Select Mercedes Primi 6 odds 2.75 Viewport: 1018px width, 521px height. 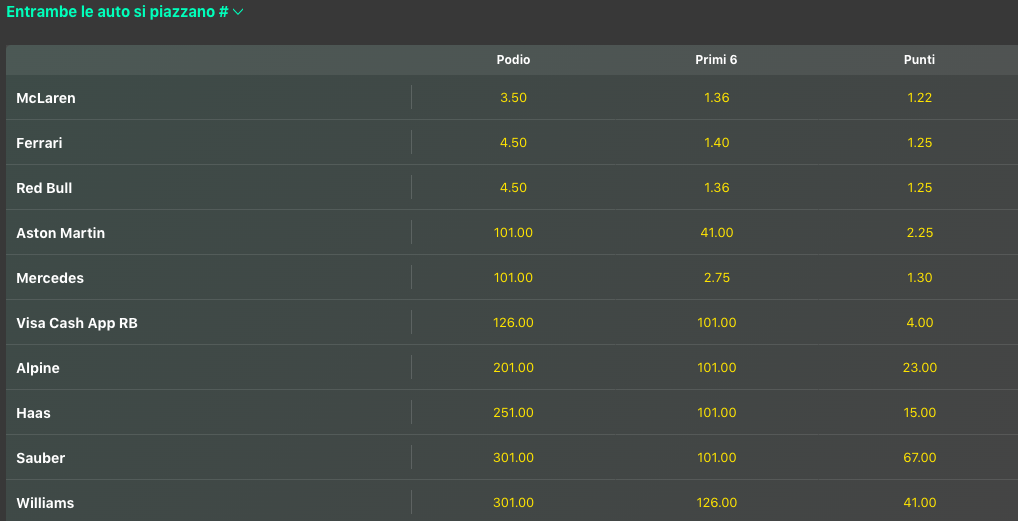click(x=716, y=278)
